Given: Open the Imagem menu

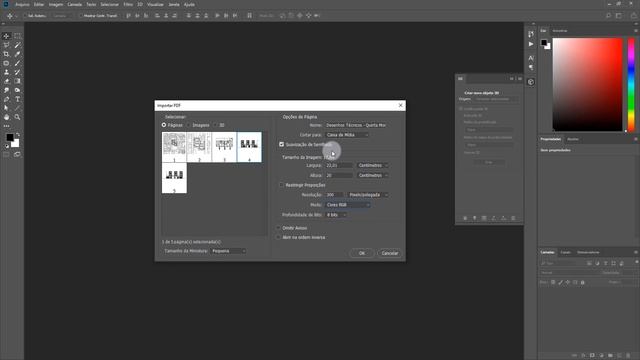Looking at the screenshot, I should pyautogui.click(x=56, y=4).
